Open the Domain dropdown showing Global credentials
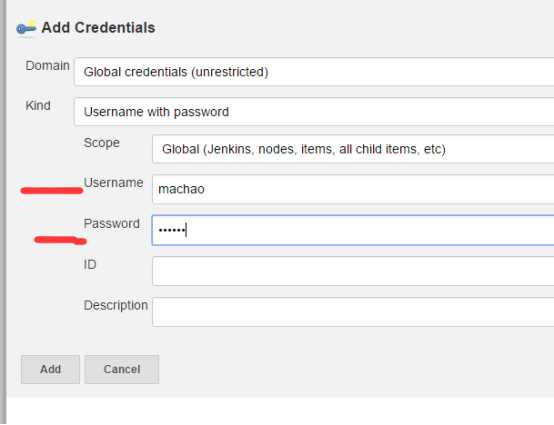Screen dimensions: 554x425 click(x=314, y=72)
